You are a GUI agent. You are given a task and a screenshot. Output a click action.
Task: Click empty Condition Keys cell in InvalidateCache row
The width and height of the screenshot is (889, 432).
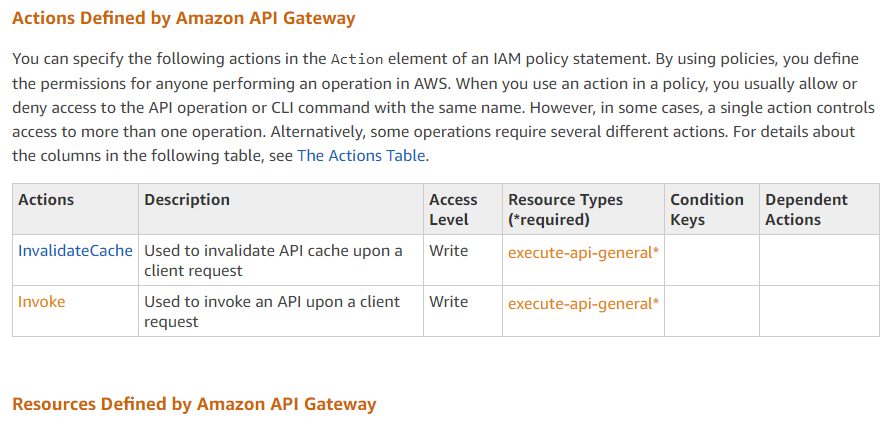pos(711,260)
